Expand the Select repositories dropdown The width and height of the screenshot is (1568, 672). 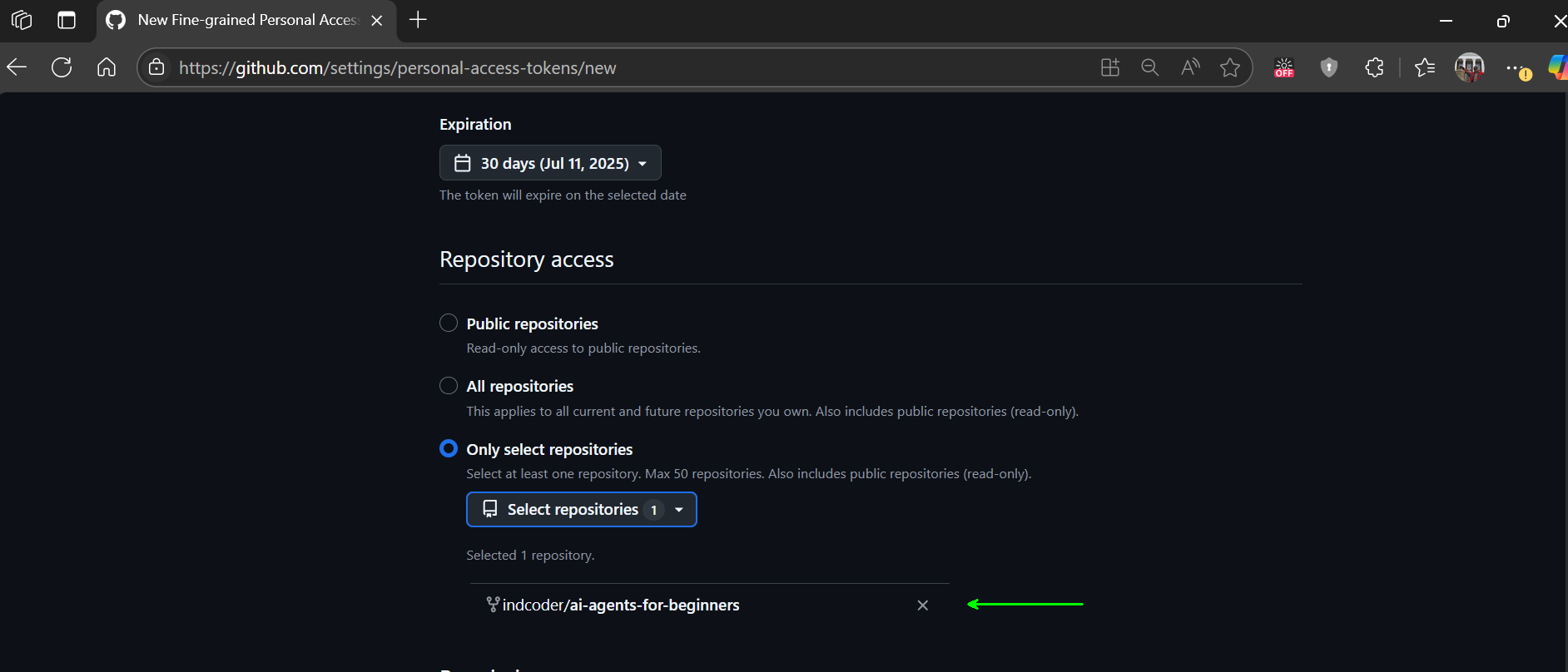581,510
